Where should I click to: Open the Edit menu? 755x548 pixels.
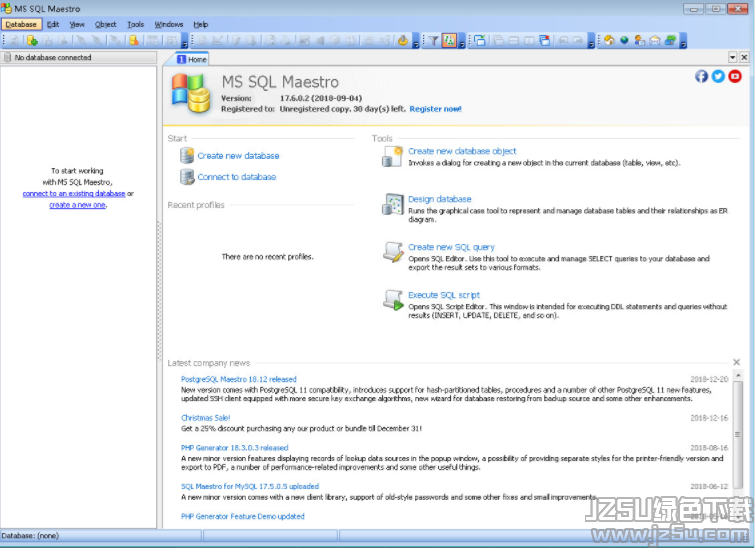[53, 24]
